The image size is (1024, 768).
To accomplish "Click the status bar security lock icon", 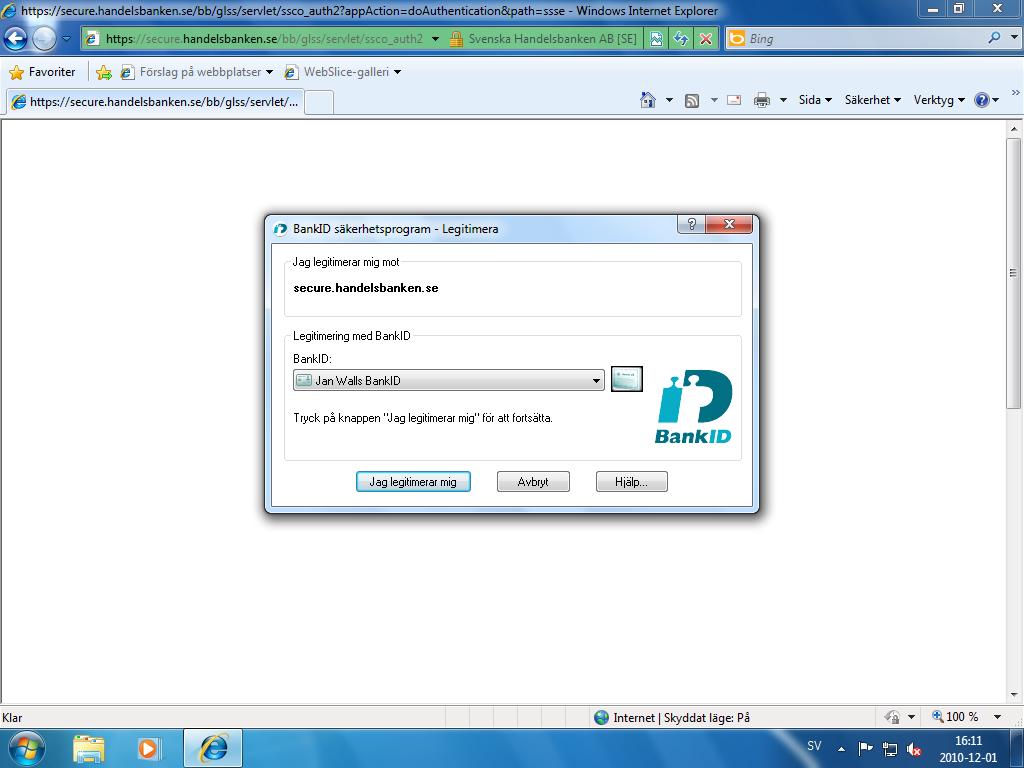I will [x=892, y=717].
